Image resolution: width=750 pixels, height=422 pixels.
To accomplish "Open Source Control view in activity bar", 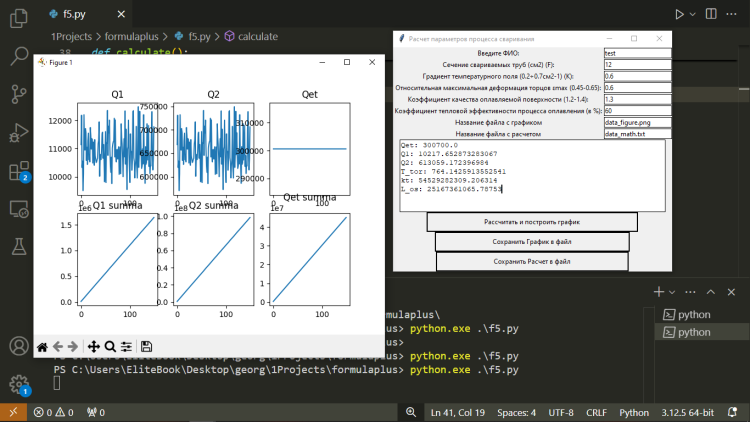I will pyautogui.click(x=18, y=93).
